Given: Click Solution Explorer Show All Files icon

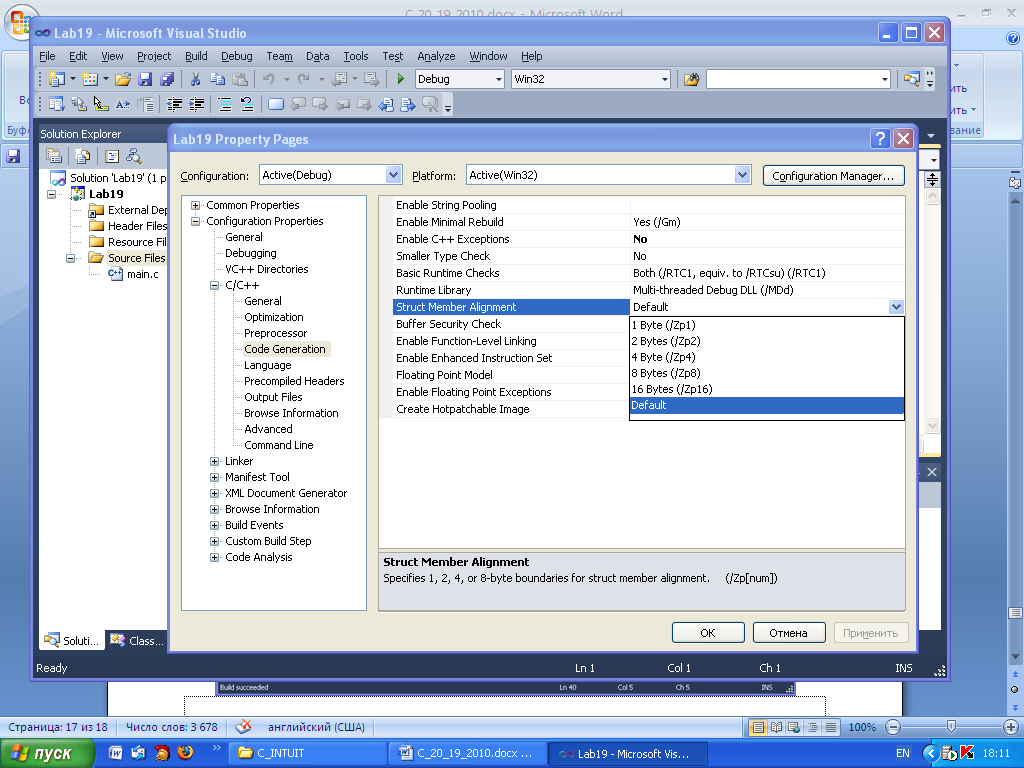Looking at the screenshot, I should [82, 156].
